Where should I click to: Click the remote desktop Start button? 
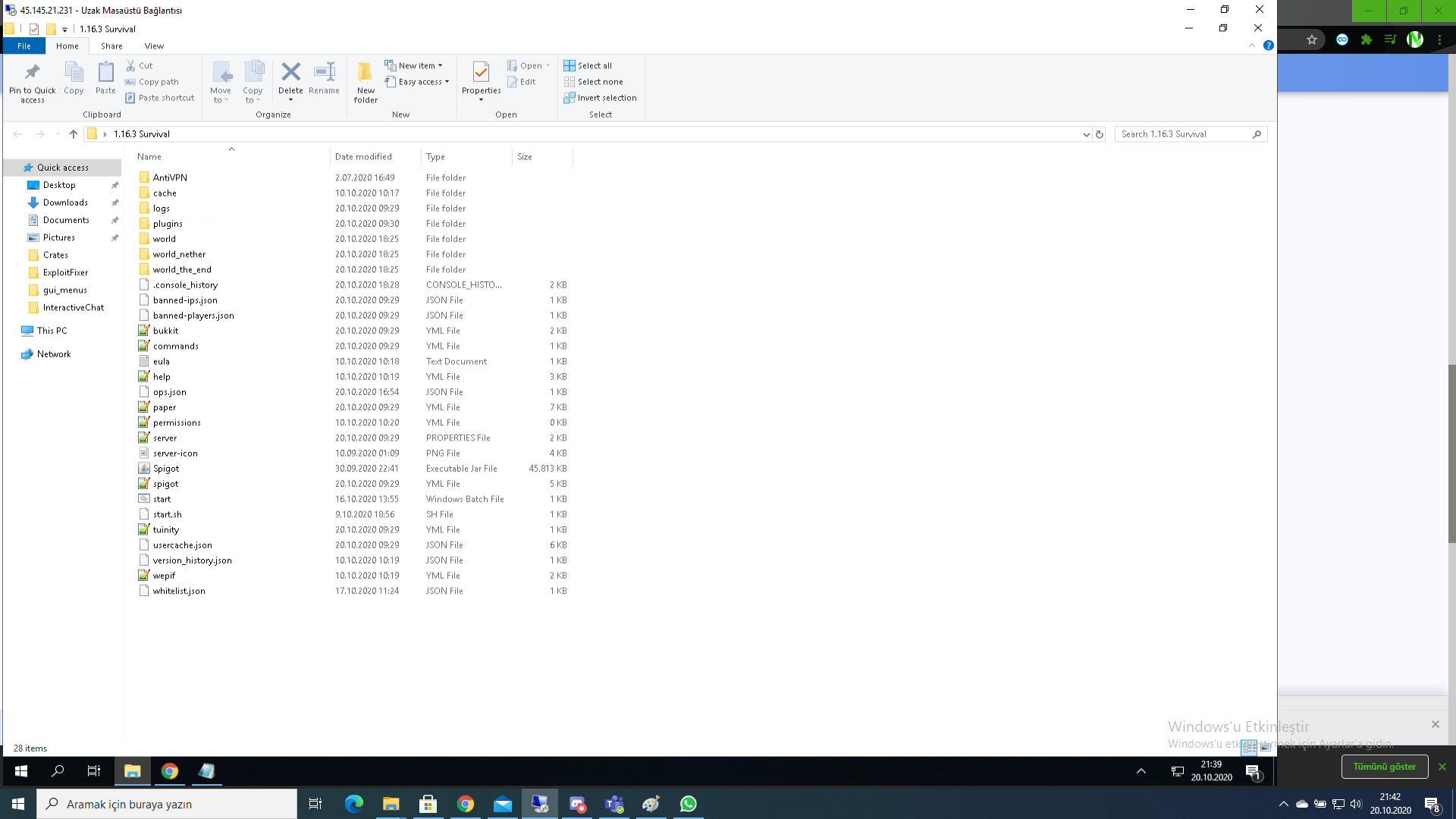coord(21,771)
